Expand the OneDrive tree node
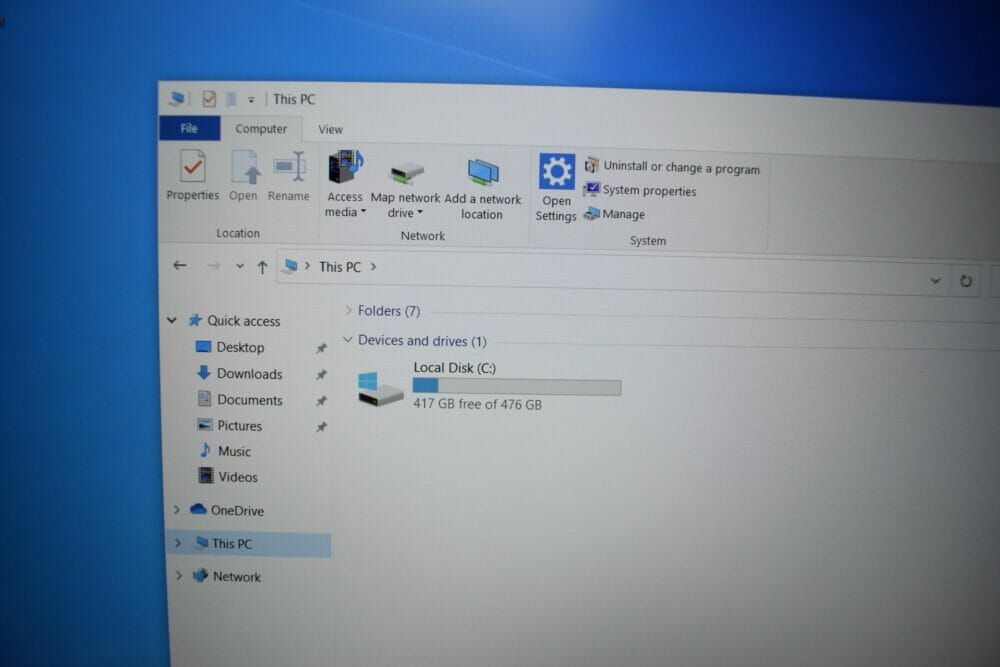Image resolution: width=1000 pixels, height=667 pixels. coord(177,509)
